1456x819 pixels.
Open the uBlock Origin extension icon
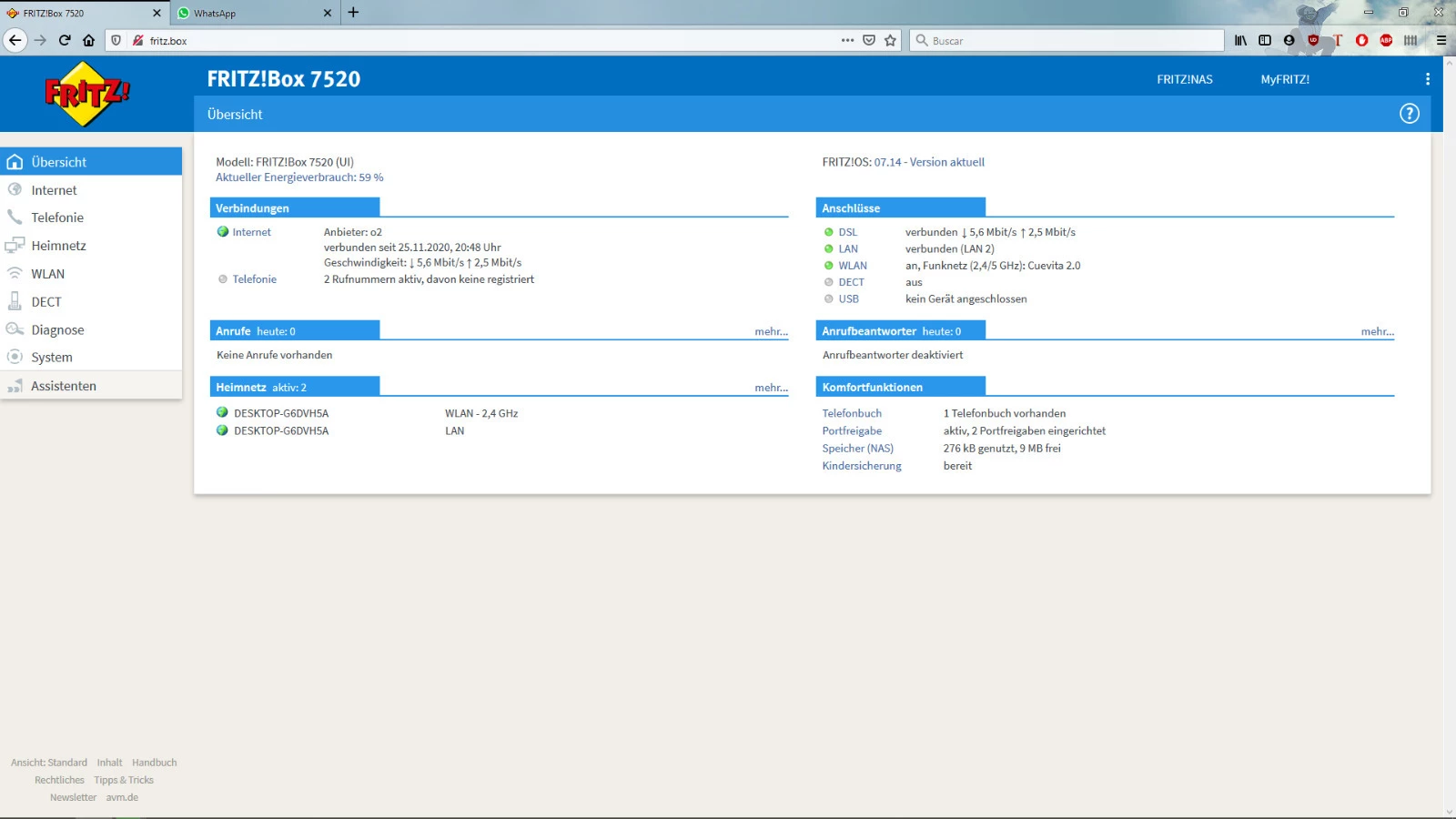[x=1313, y=40]
